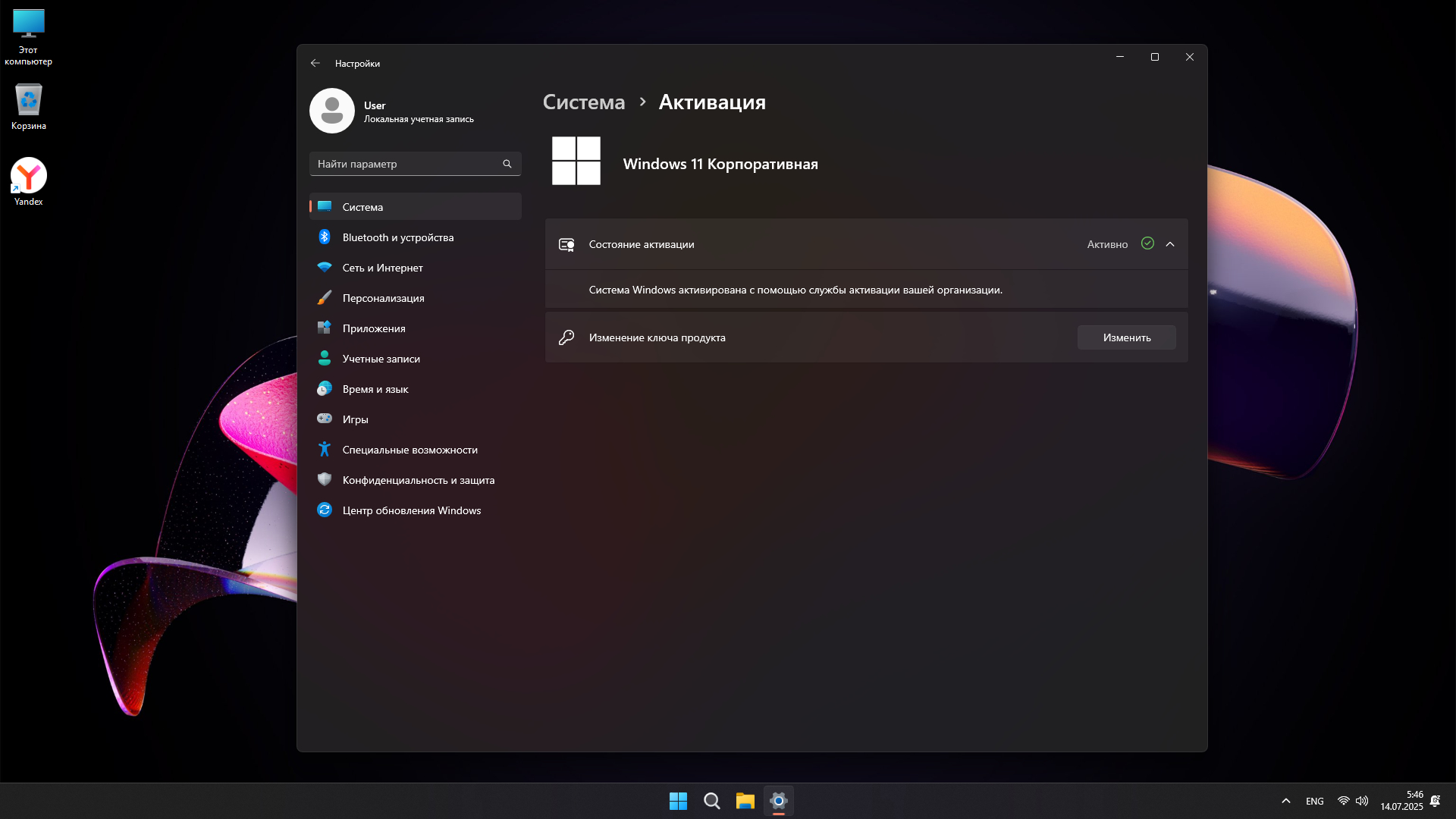Click the Найти параметр search field
The height and width of the screenshot is (819, 1456).
click(407, 164)
